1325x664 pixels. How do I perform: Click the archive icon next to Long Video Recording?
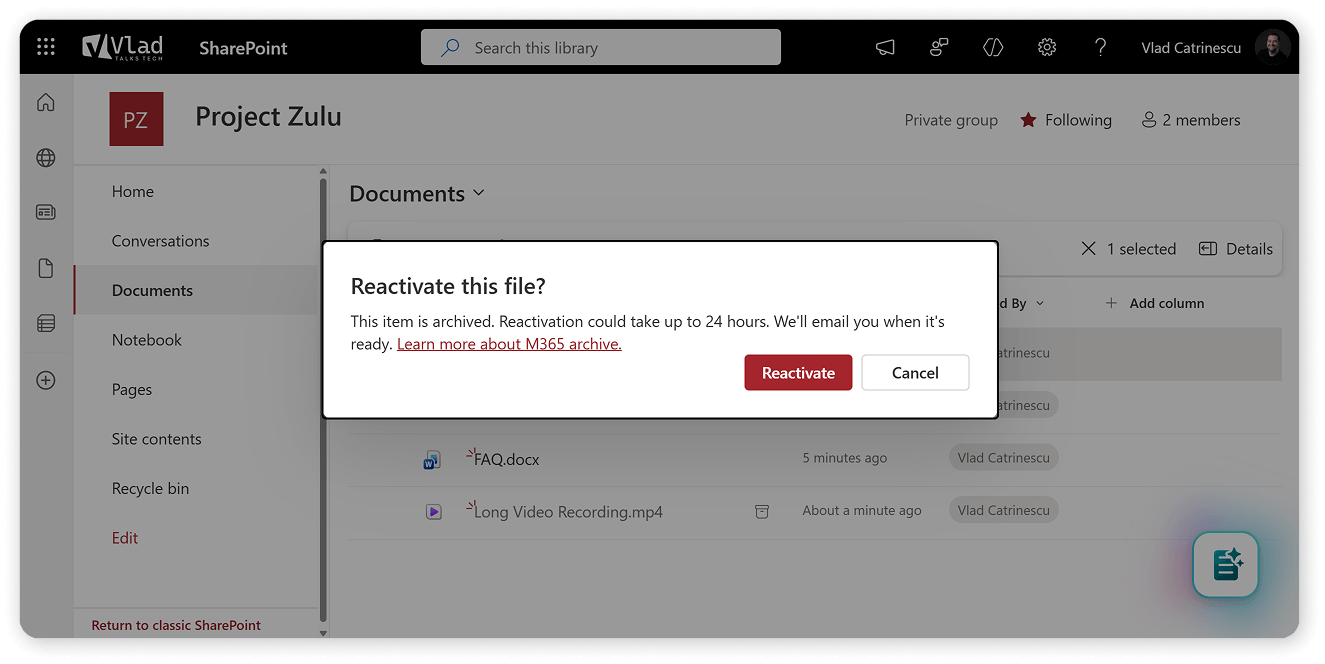tap(761, 511)
